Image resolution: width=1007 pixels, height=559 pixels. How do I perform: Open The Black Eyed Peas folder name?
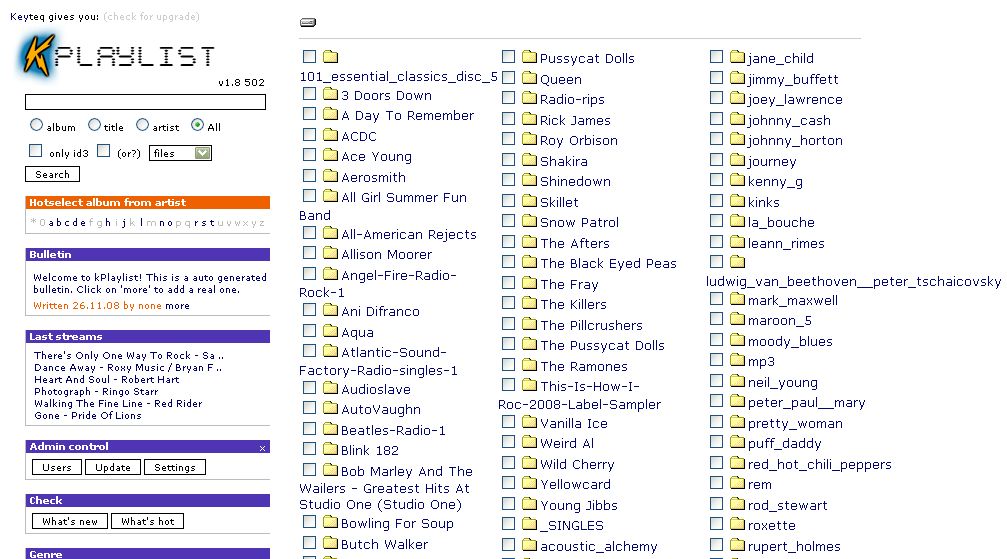(x=608, y=263)
